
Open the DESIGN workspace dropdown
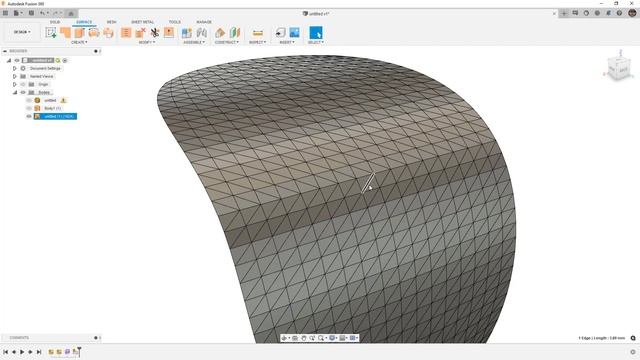(22, 32)
